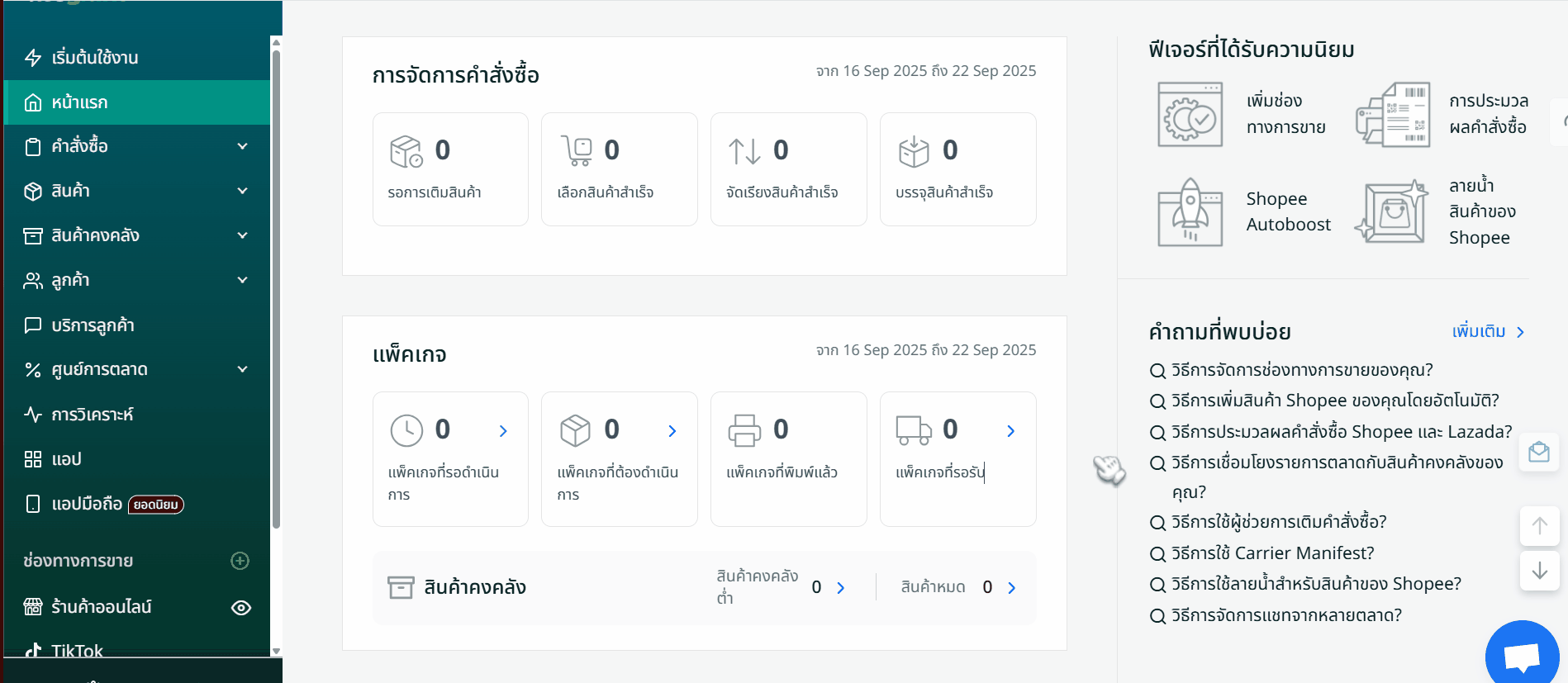Screen dimensions: 1568x683
Task: Click the scroll-to-bottom arrow button
Action: click(x=1539, y=571)
